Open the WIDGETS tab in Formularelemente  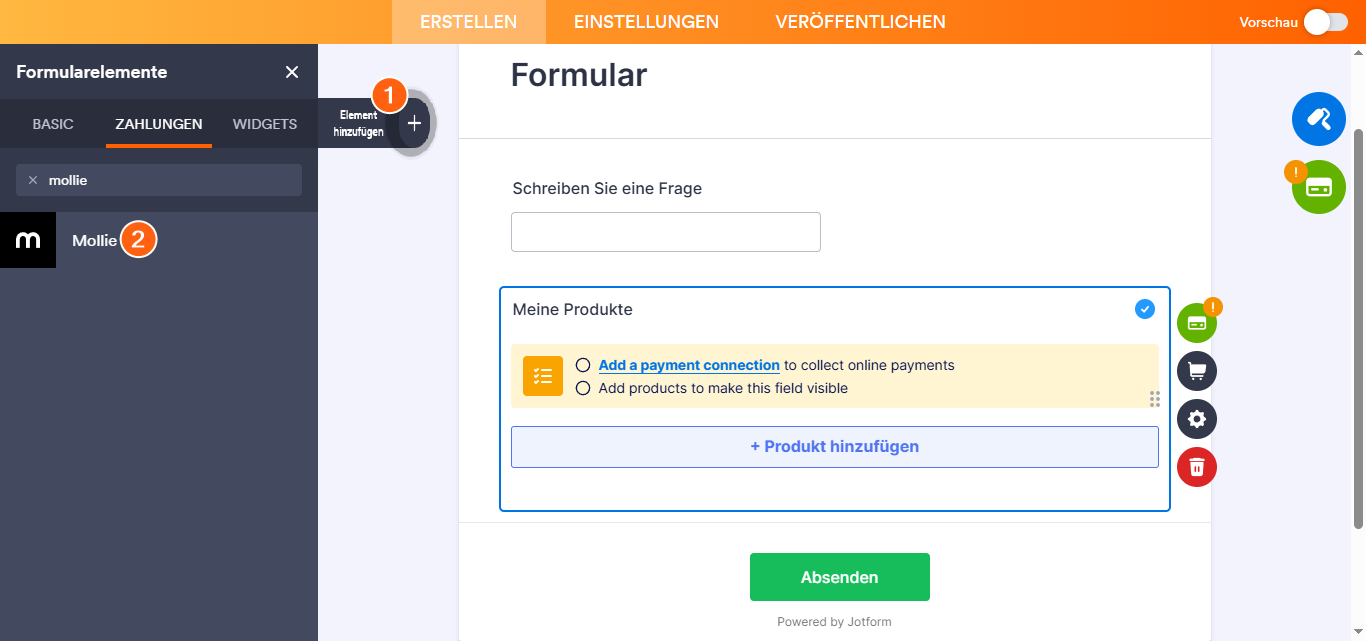(x=264, y=124)
